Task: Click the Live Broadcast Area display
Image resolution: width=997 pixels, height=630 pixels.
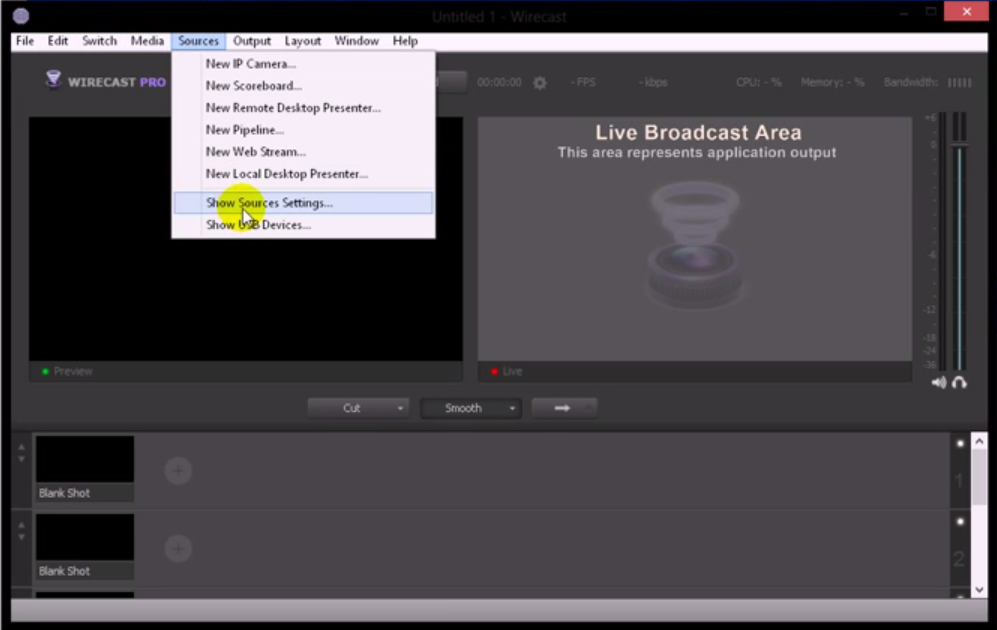Action: click(x=695, y=239)
